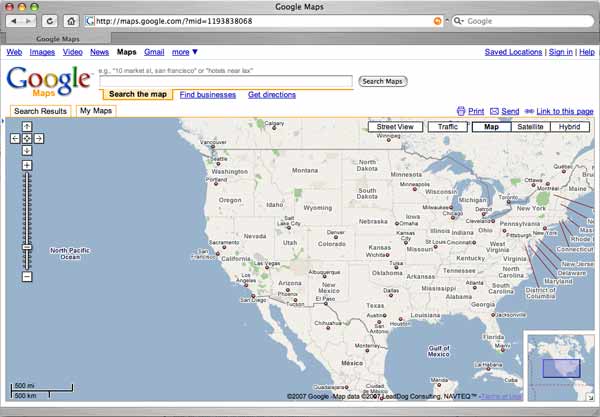
Task: Click the zoom in plus button
Action: point(27,165)
